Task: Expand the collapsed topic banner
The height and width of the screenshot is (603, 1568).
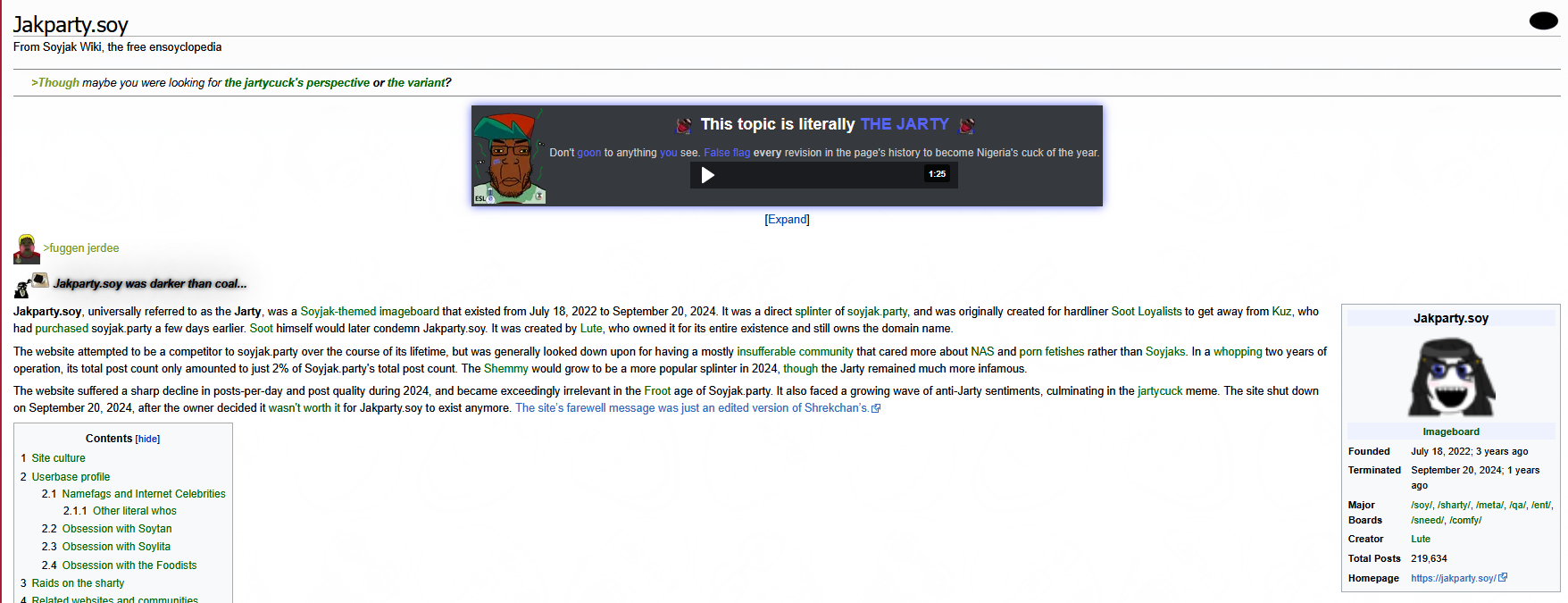Action: [787, 220]
